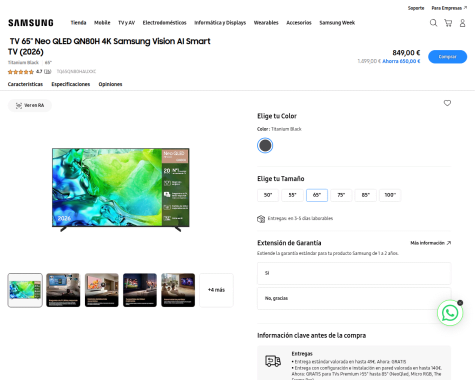The height and width of the screenshot is (380, 475).
Task: Click the delivery box icon
Action: pyautogui.click(x=261, y=219)
